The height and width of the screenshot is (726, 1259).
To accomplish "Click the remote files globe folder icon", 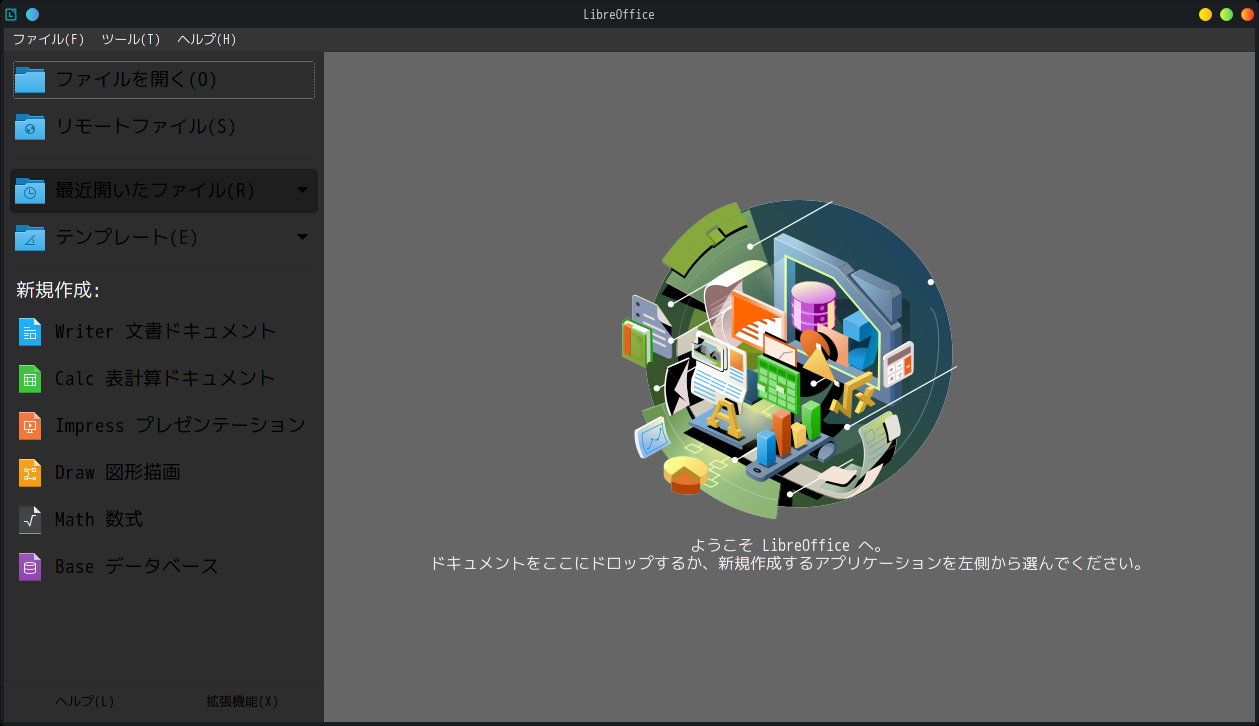I will pos(30,127).
